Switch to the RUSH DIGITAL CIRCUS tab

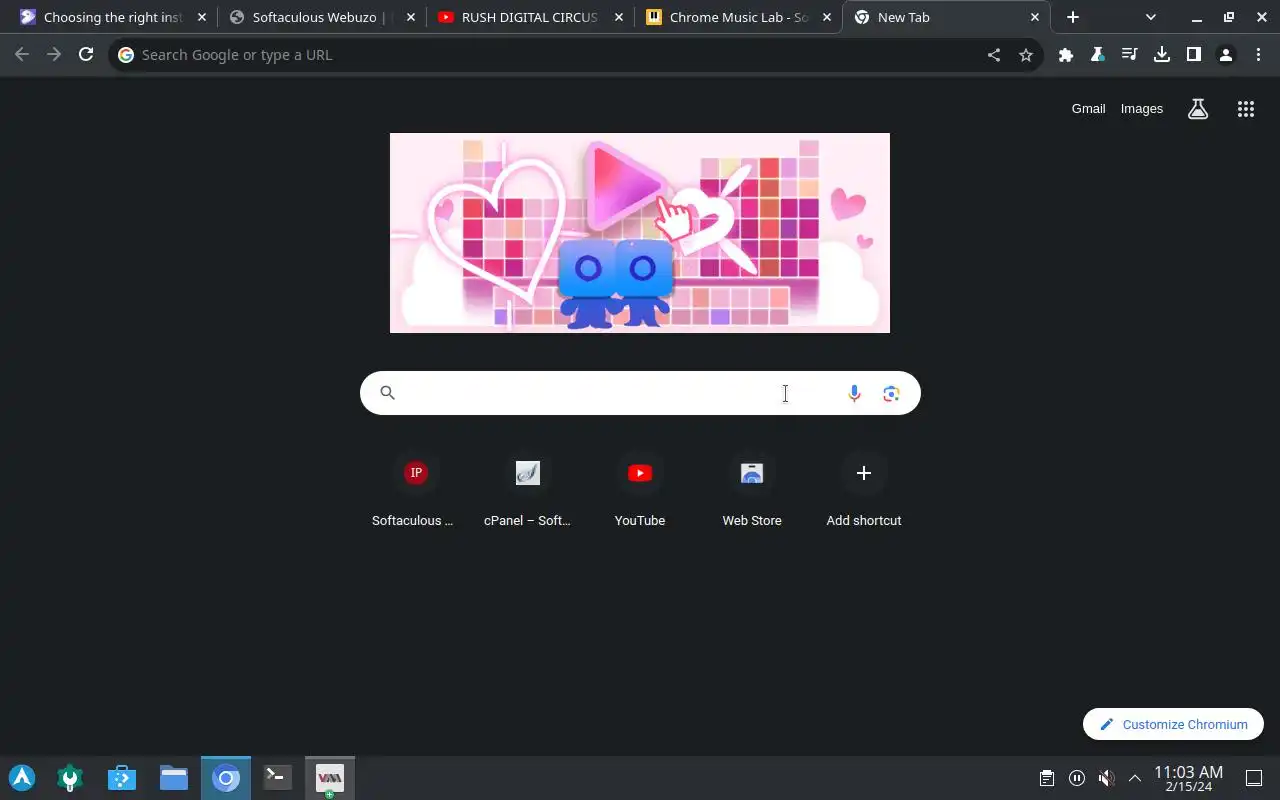pyautogui.click(x=530, y=17)
